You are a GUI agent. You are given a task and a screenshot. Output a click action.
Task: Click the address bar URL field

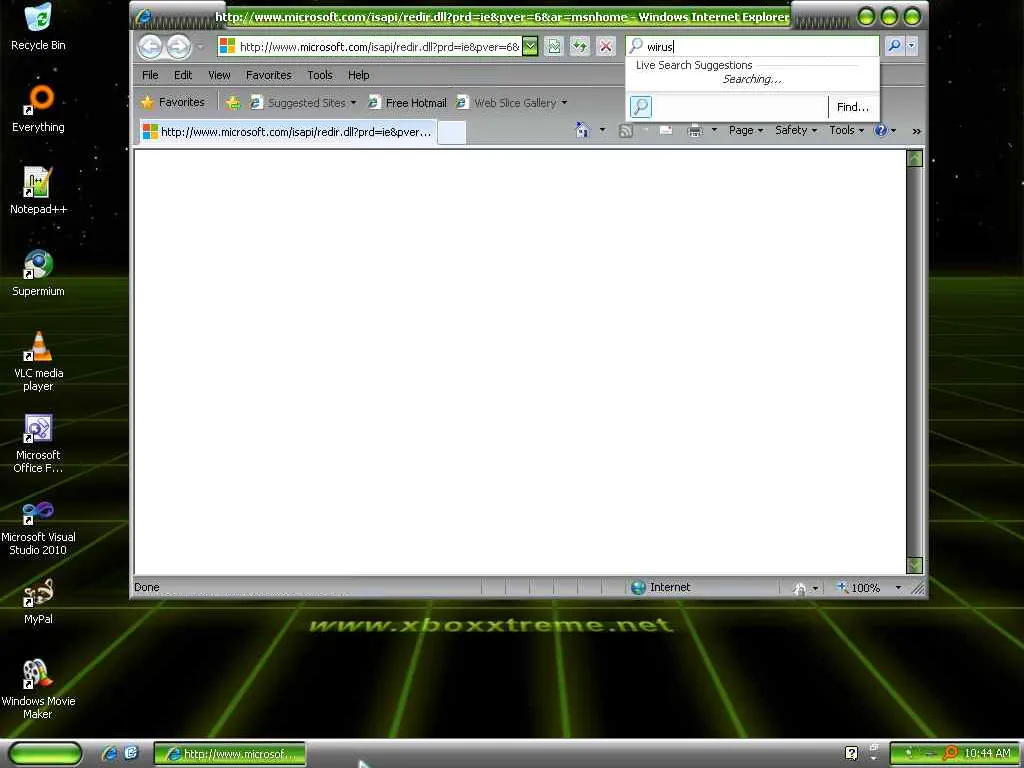(369, 46)
